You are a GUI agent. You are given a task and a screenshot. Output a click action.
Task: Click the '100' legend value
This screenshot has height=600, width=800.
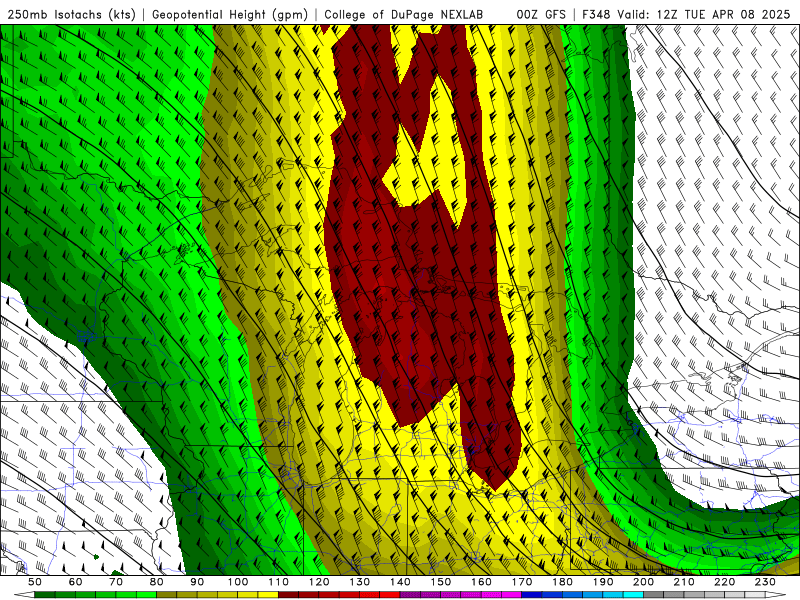(238, 582)
